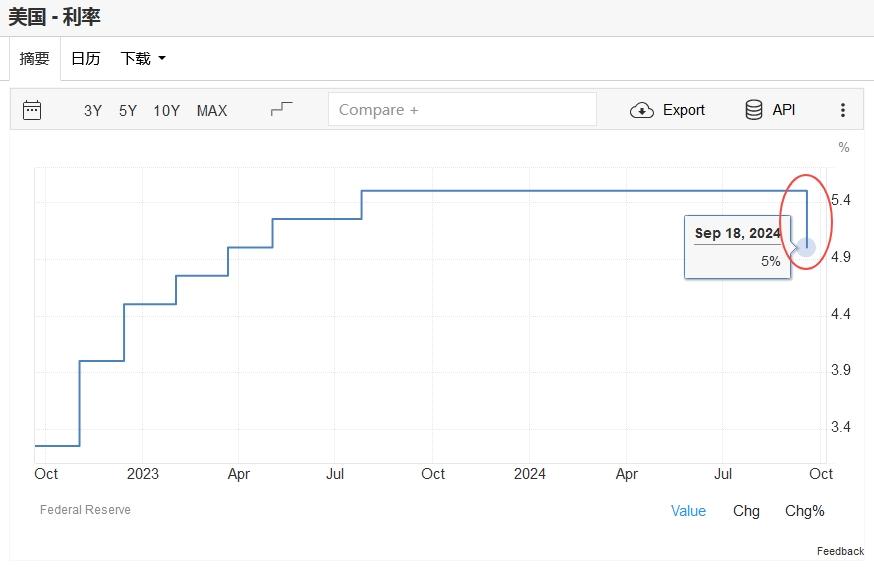Image resolution: width=874 pixels, height=568 pixels.
Task: Expand the 下载 dropdown menu
Action: [x=143, y=59]
